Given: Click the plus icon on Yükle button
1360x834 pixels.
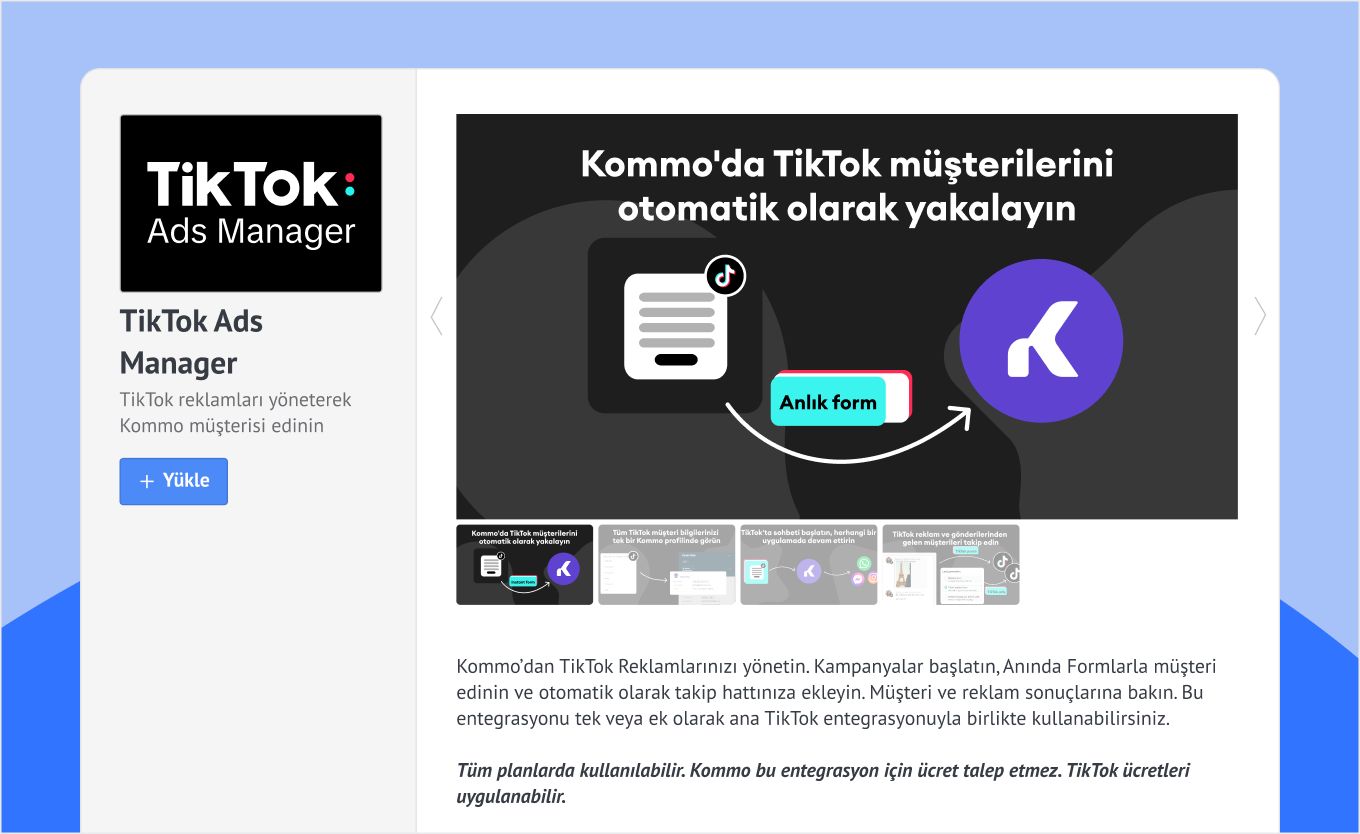Looking at the screenshot, I should coord(147,481).
